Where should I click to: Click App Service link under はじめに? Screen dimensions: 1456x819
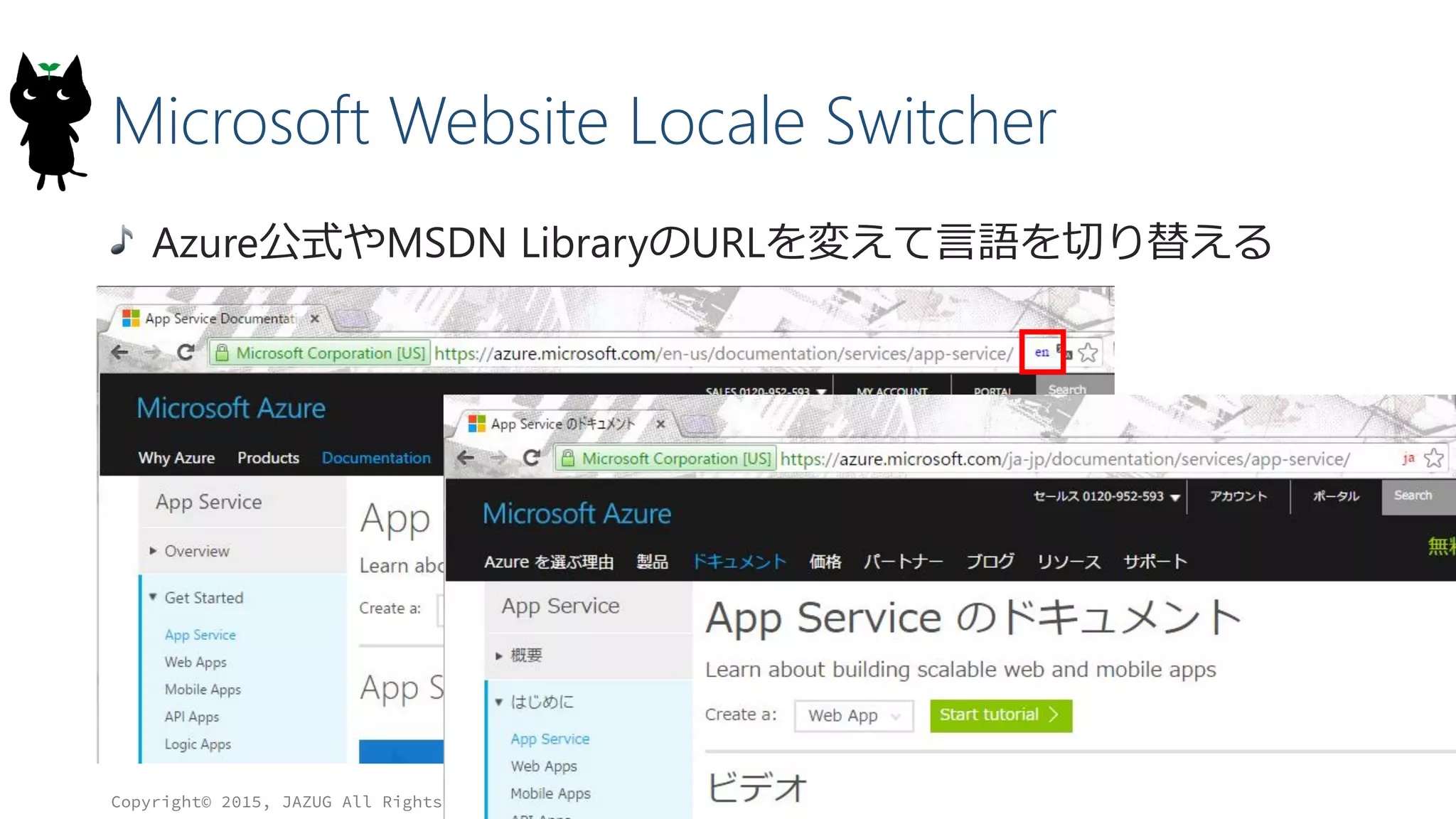click(x=550, y=739)
